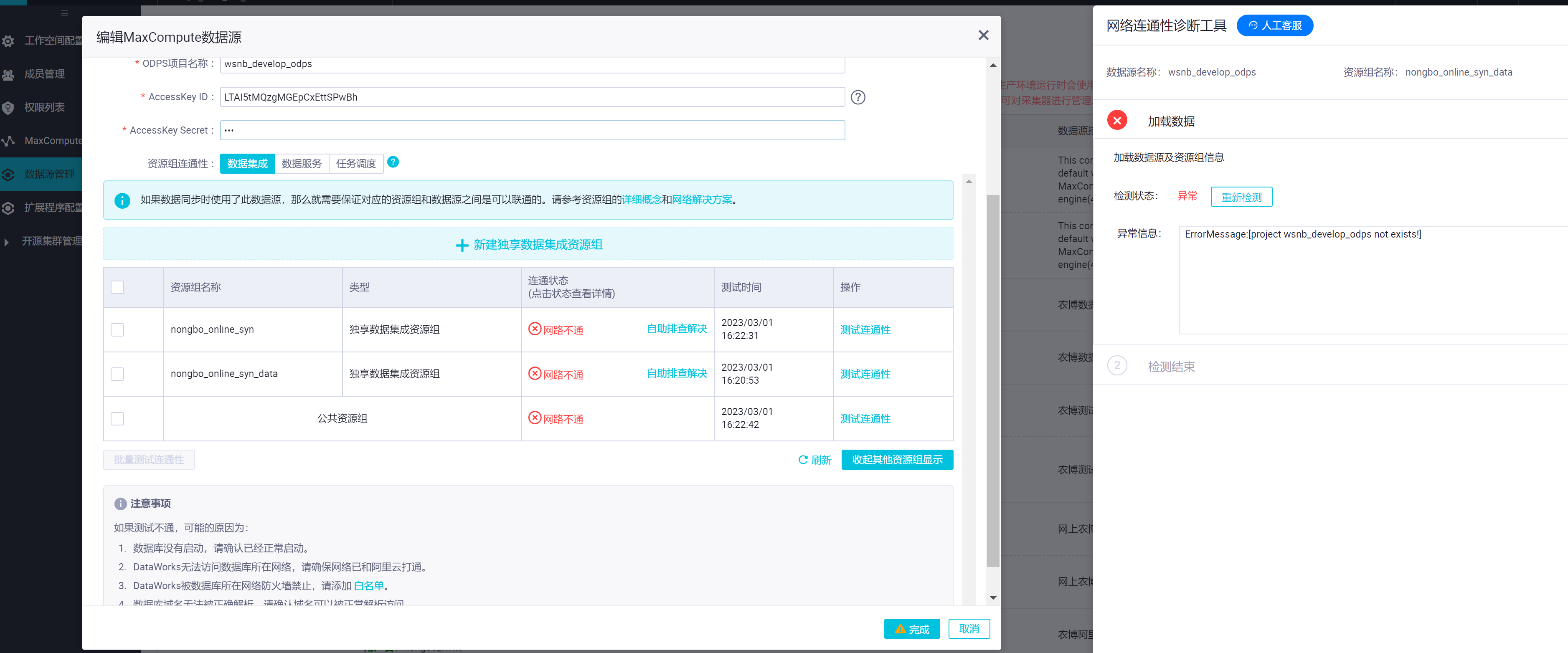1568x653 pixels.
Task: Click plus icon for 新建独享数据集成资源组
Action: [462, 245]
